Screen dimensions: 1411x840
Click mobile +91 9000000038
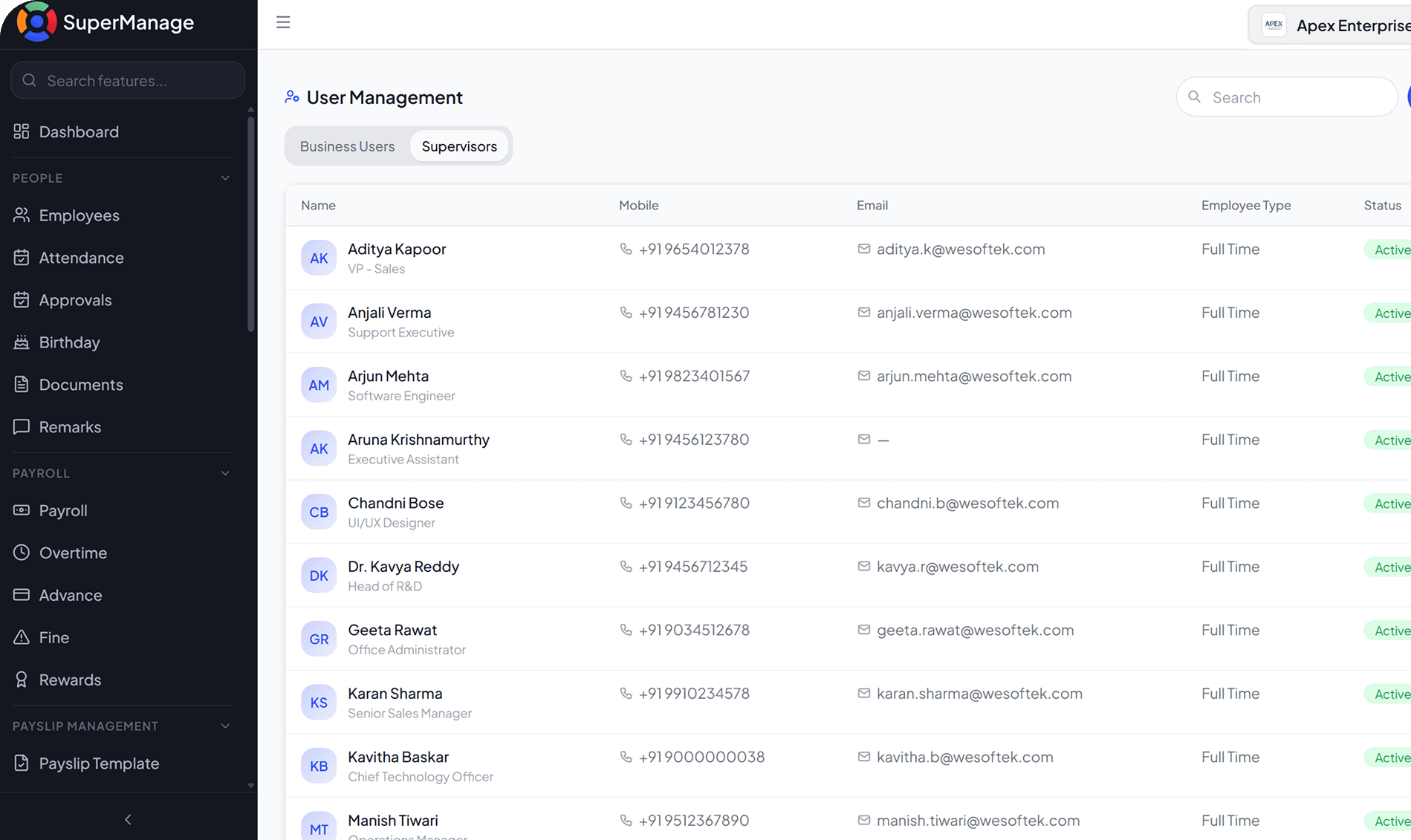point(701,757)
